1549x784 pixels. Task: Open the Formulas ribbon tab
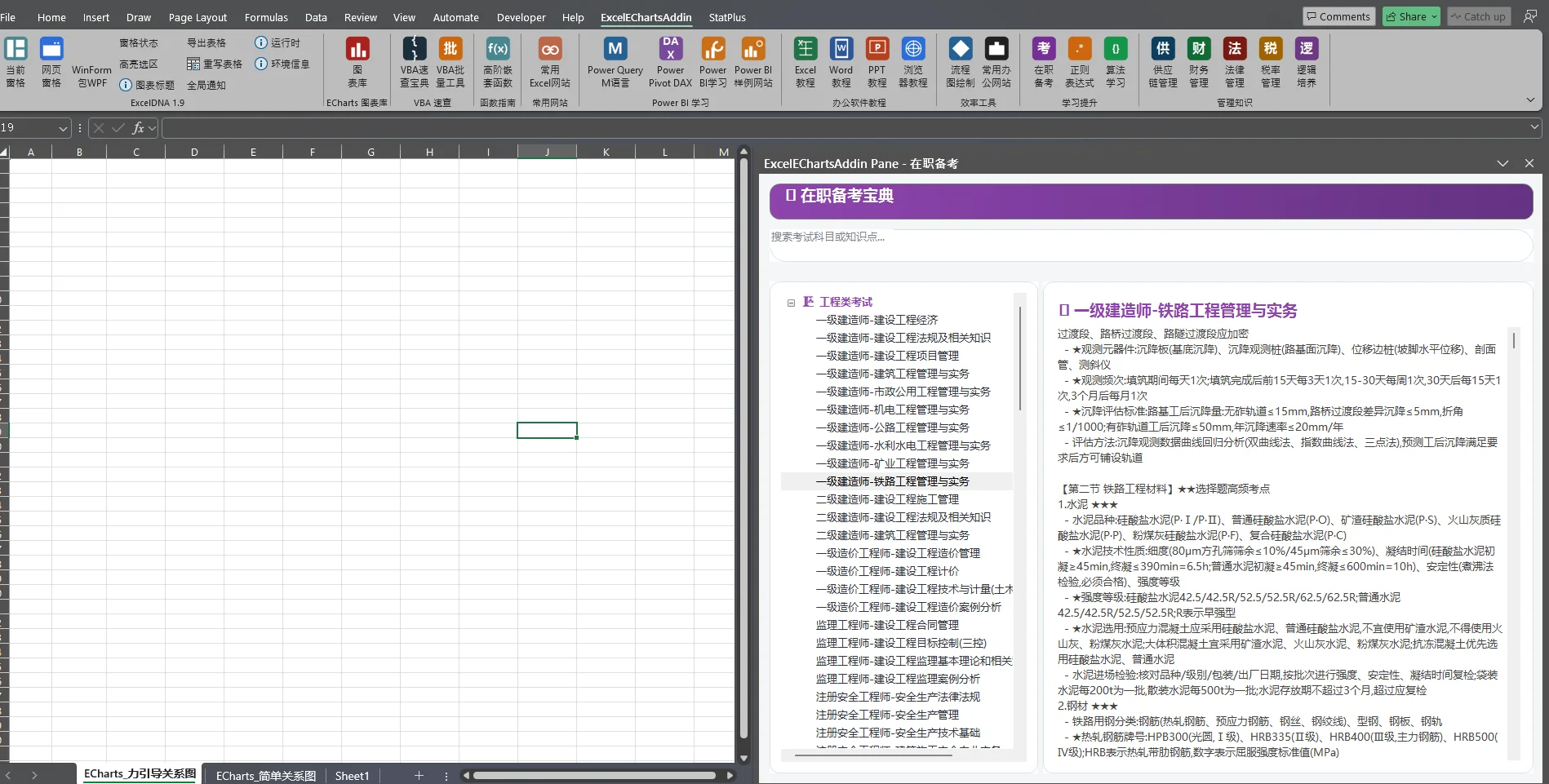(266, 17)
